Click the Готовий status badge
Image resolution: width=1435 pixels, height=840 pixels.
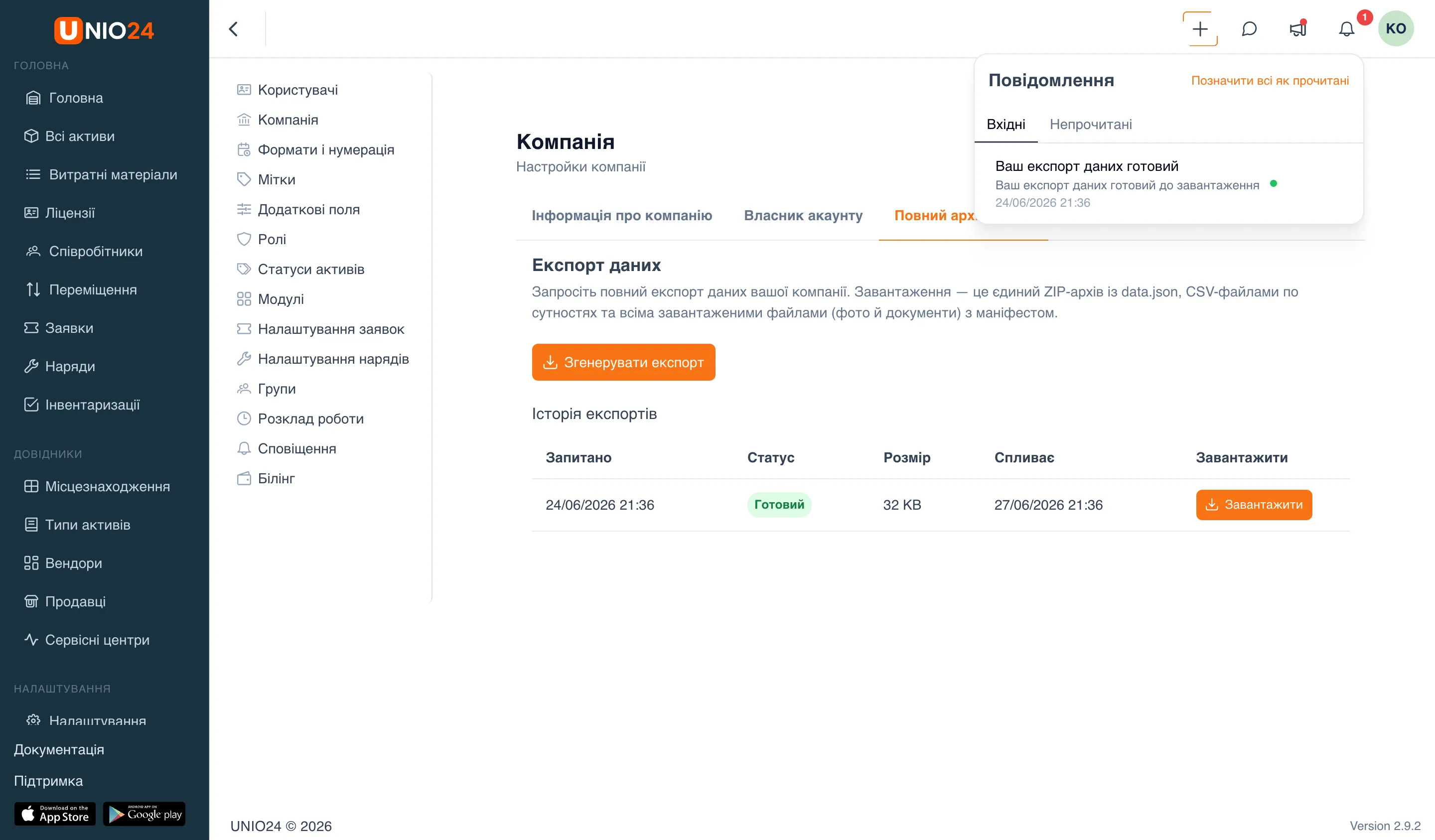[x=779, y=505]
